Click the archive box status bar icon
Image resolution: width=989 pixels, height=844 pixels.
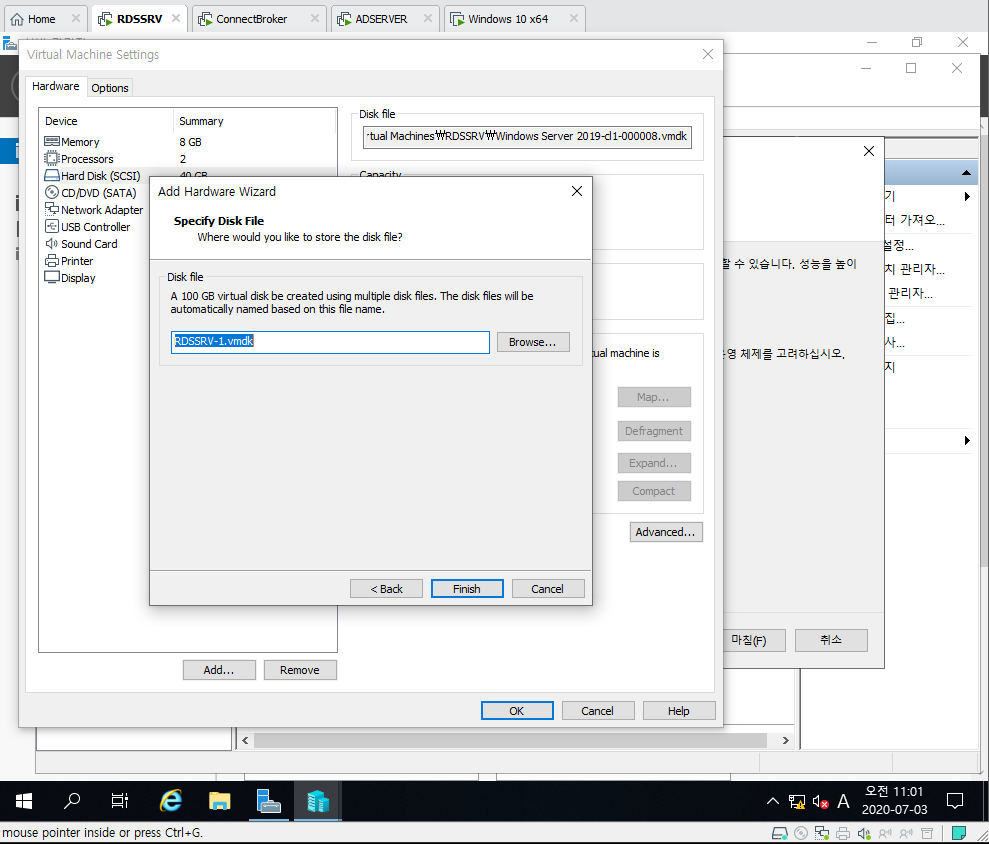pyautogui.click(x=927, y=833)
